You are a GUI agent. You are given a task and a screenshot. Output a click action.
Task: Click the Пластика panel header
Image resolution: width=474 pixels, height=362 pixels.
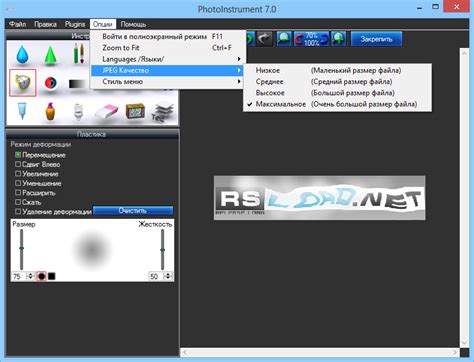tap(92, 134)
